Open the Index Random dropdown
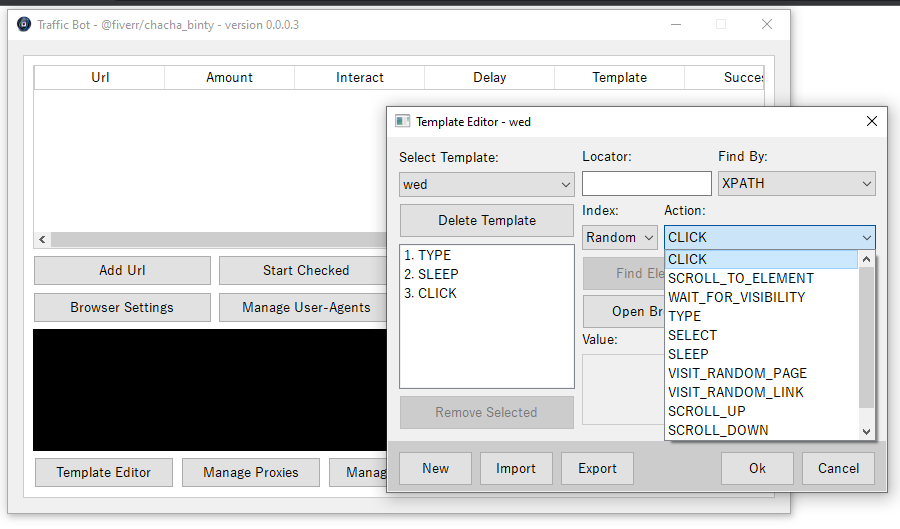Viewport: 900px width, 529px height. click(619, 237)
